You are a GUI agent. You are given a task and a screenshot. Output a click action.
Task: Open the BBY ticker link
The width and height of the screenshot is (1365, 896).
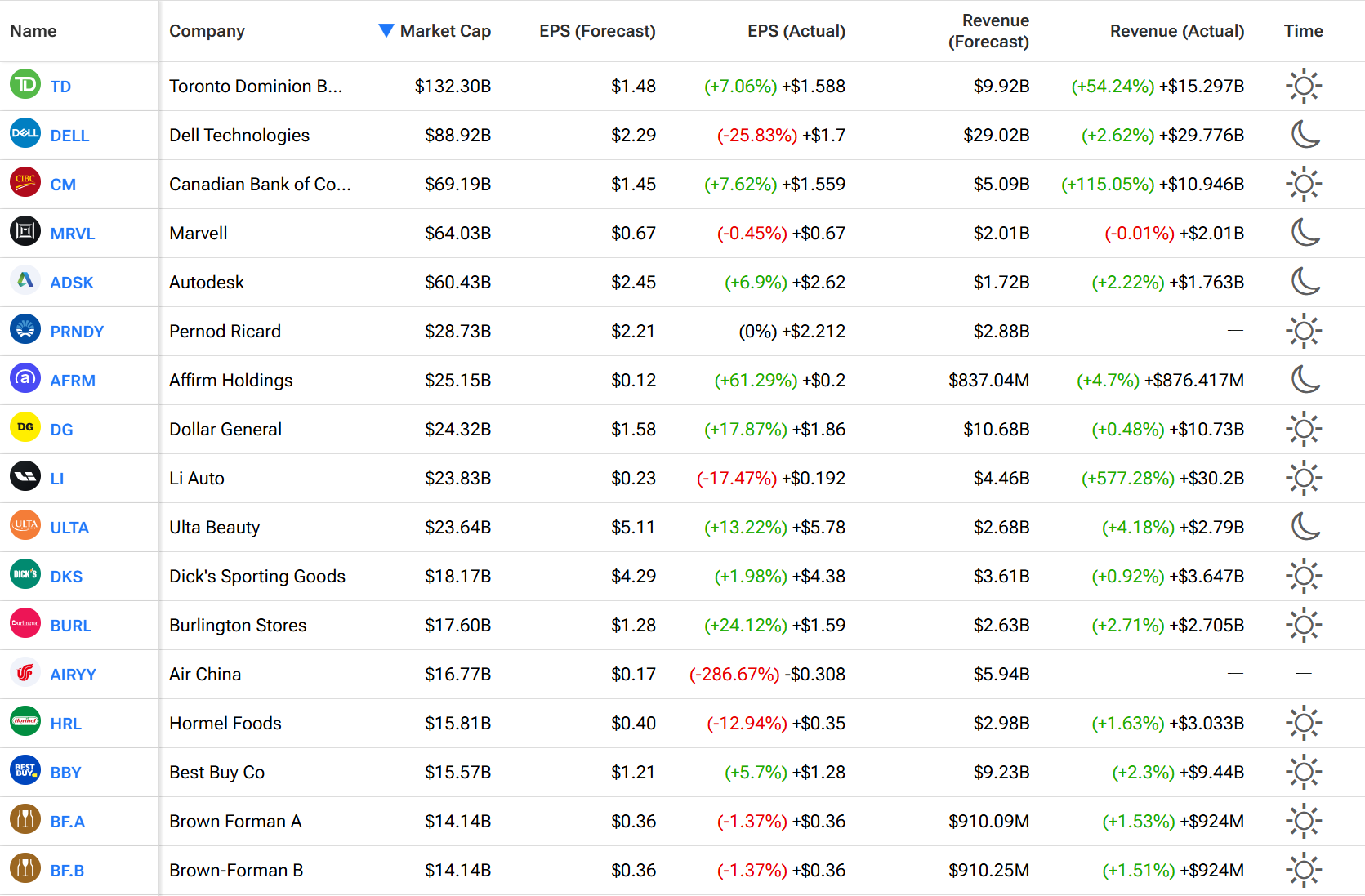tap(65, 773)
